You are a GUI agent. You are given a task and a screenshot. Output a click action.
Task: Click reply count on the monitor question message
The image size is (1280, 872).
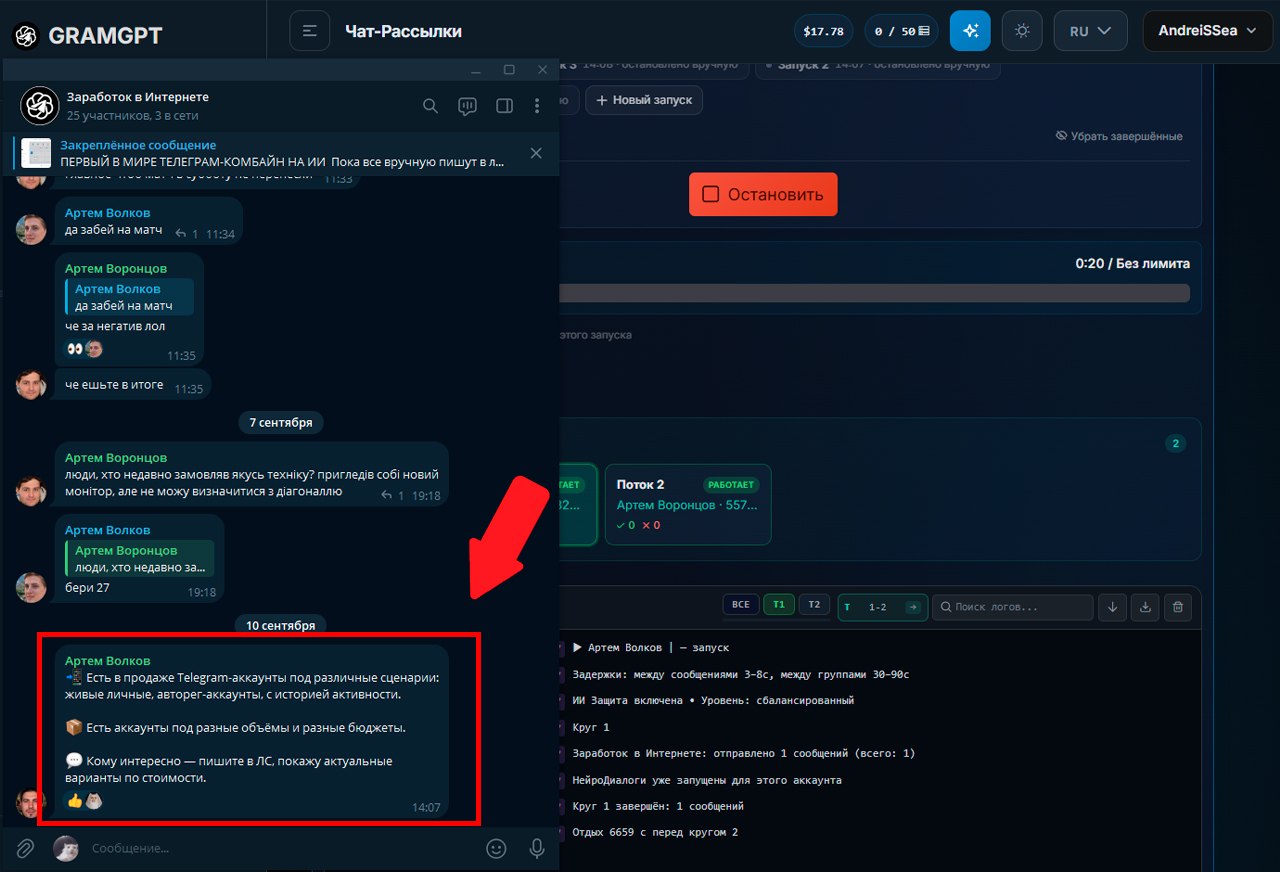point(392,495)
